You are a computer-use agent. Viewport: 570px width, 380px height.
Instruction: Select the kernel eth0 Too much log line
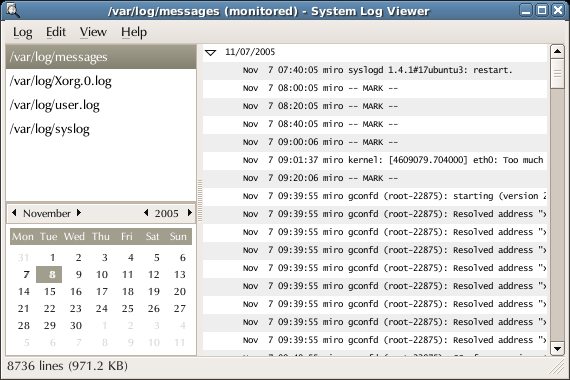tap(375, 160)
